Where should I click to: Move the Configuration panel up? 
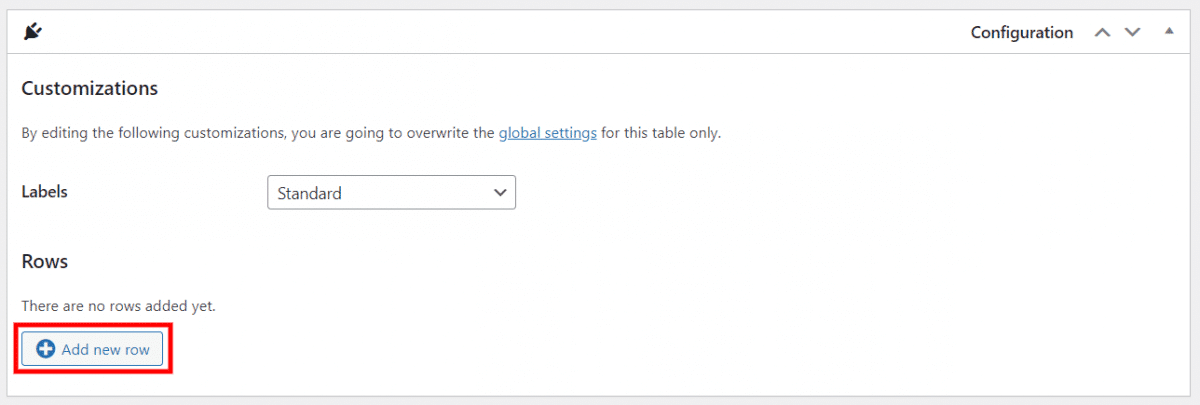click(1102, 32)
